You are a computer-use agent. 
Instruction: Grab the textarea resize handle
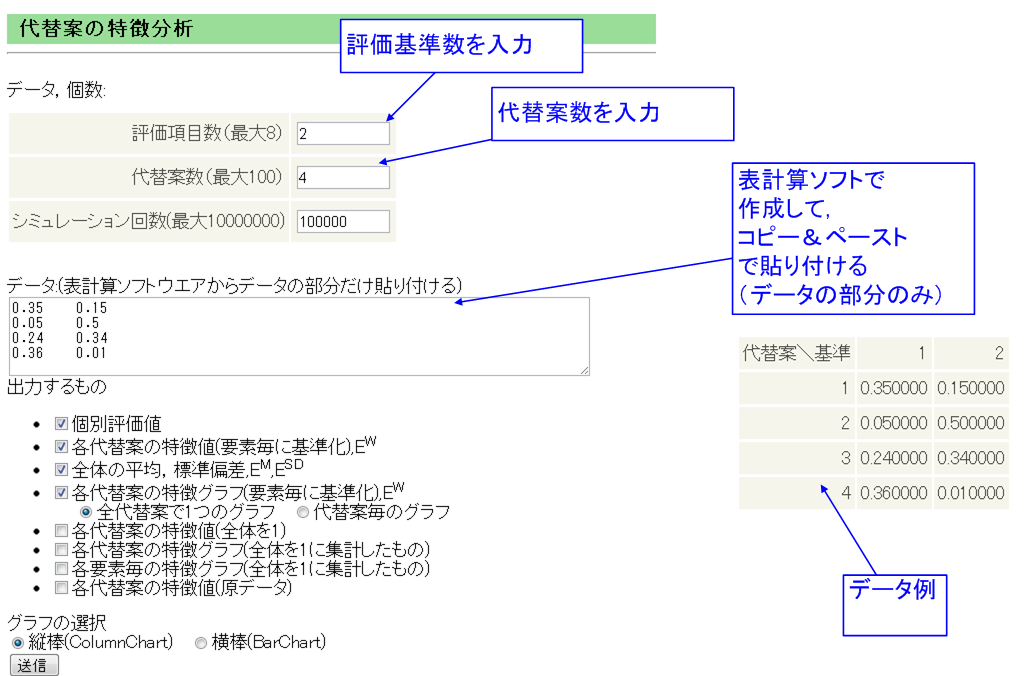(584, 370)
